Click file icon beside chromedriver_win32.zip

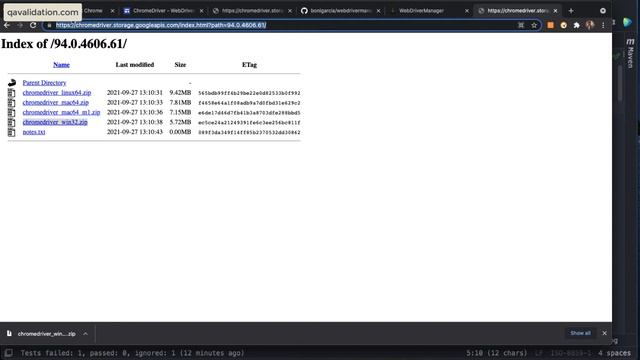pos(11,122)
